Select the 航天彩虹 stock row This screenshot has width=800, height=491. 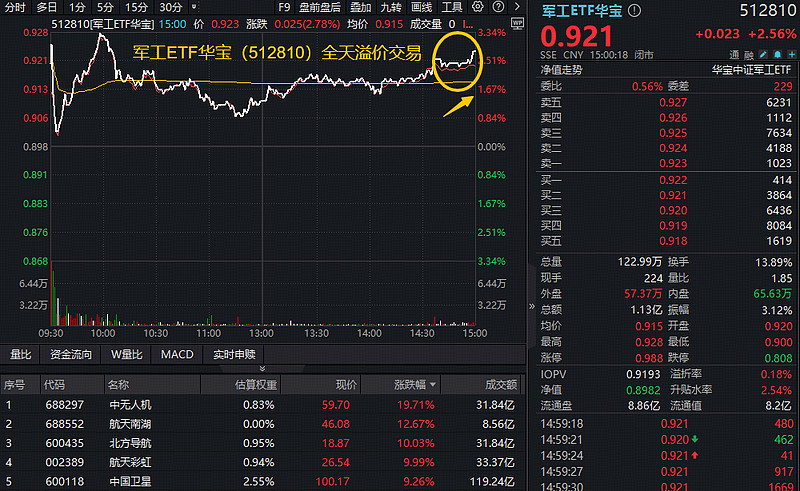coord(263,462)
